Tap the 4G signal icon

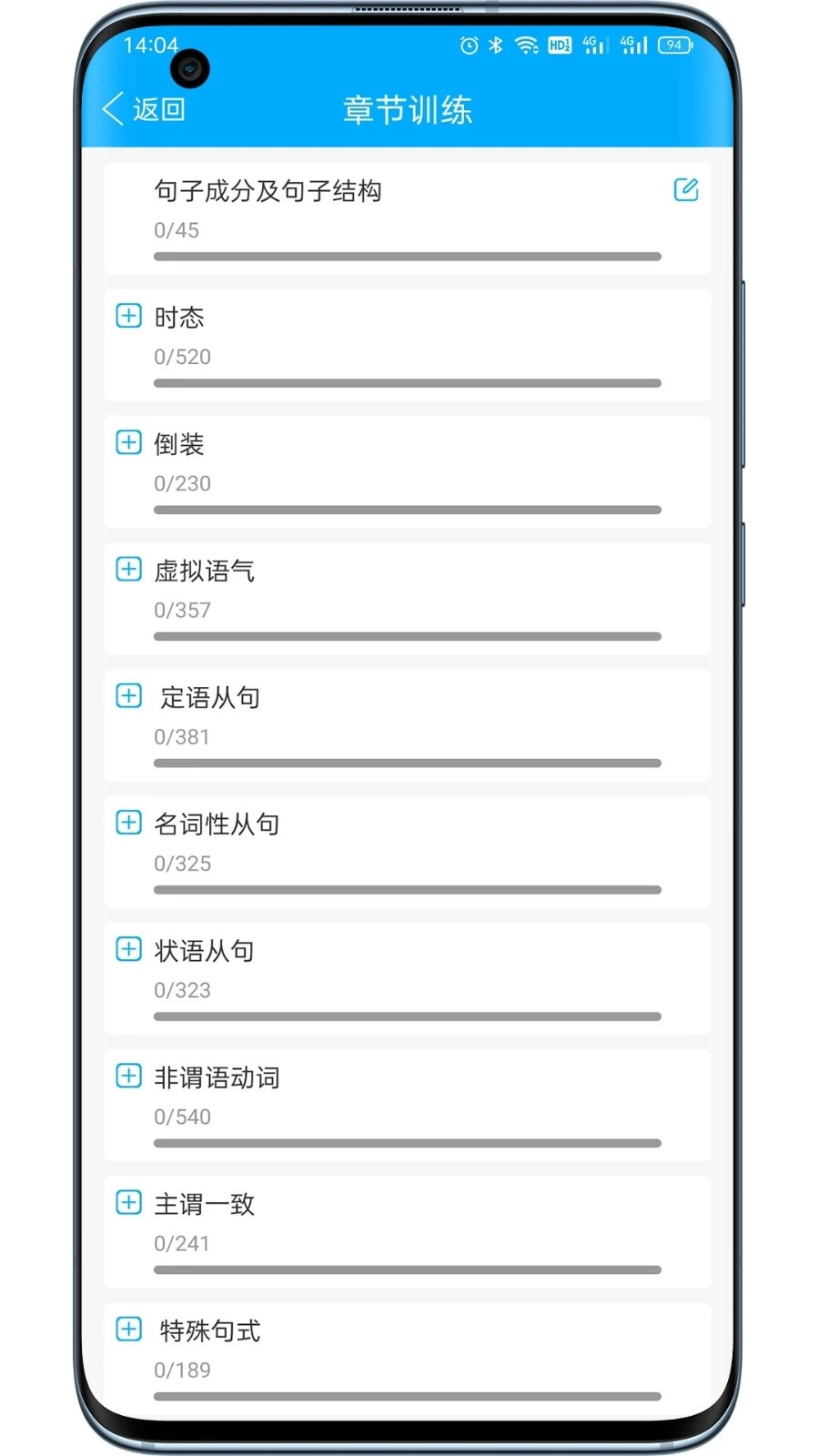pos(592,44)
